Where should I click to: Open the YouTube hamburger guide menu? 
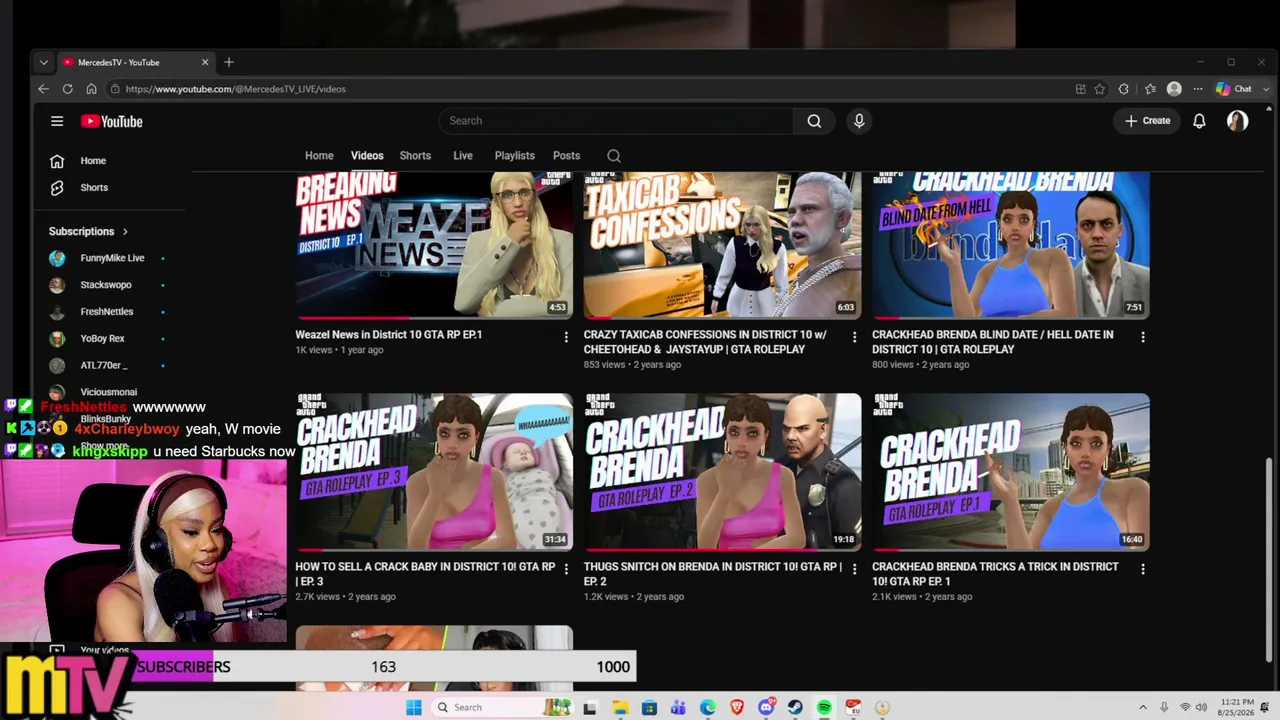pyautogui.click(x=57, y=121)
